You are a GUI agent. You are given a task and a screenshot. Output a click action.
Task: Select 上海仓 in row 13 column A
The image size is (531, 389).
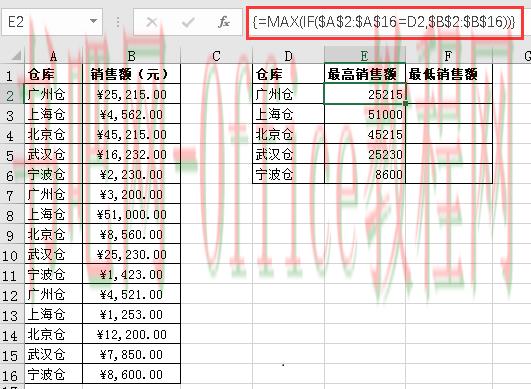click(54, 314)
